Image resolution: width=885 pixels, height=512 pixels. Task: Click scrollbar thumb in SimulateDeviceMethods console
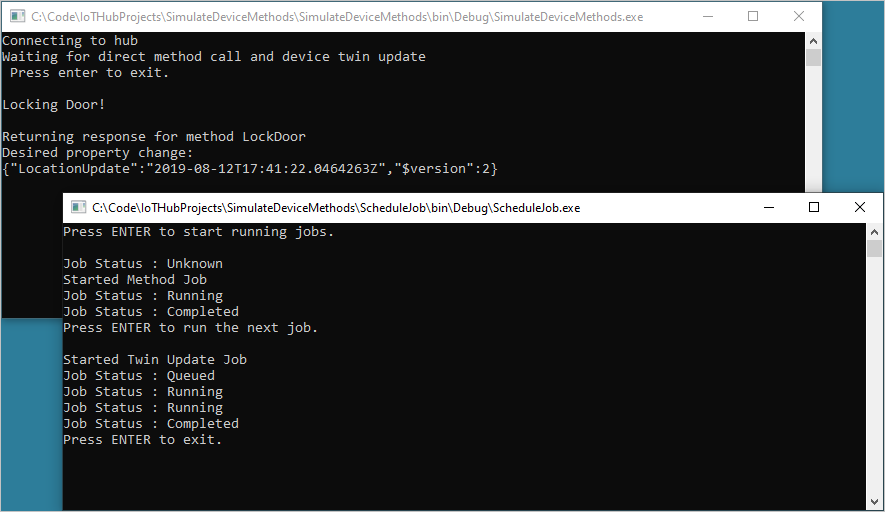(x=813, y=58)
